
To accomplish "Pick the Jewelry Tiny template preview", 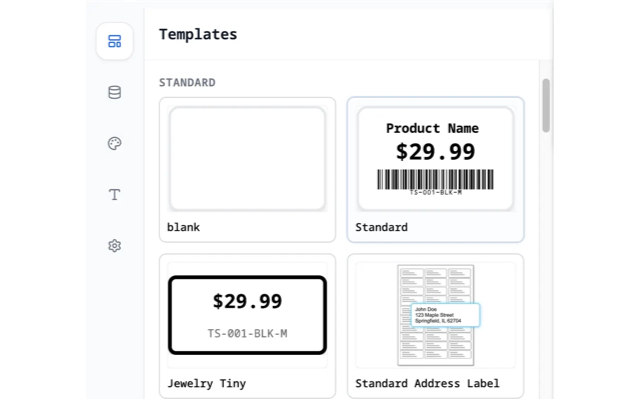I will pyautogui.click(x=247, y=314).
